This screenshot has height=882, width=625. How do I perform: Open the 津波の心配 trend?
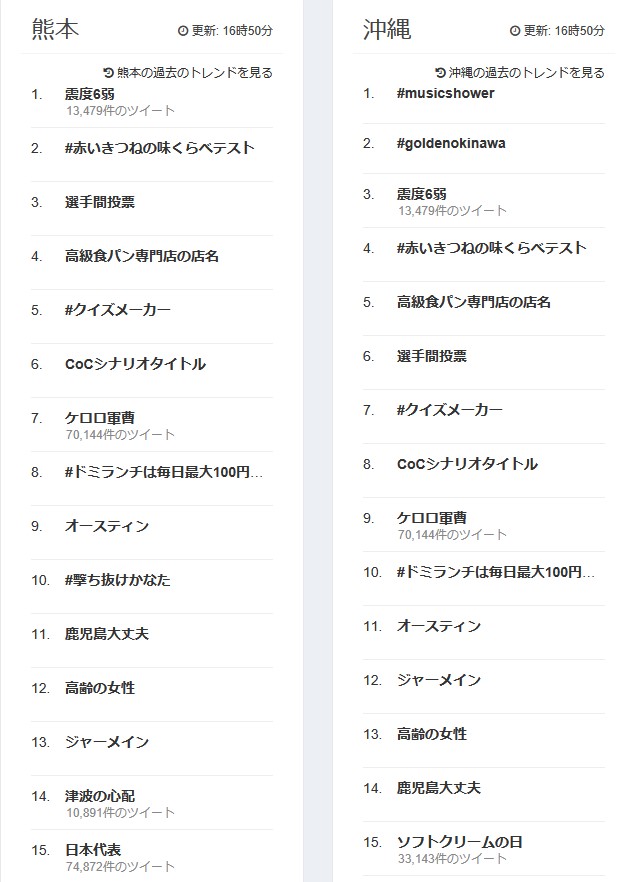(100, 796)
